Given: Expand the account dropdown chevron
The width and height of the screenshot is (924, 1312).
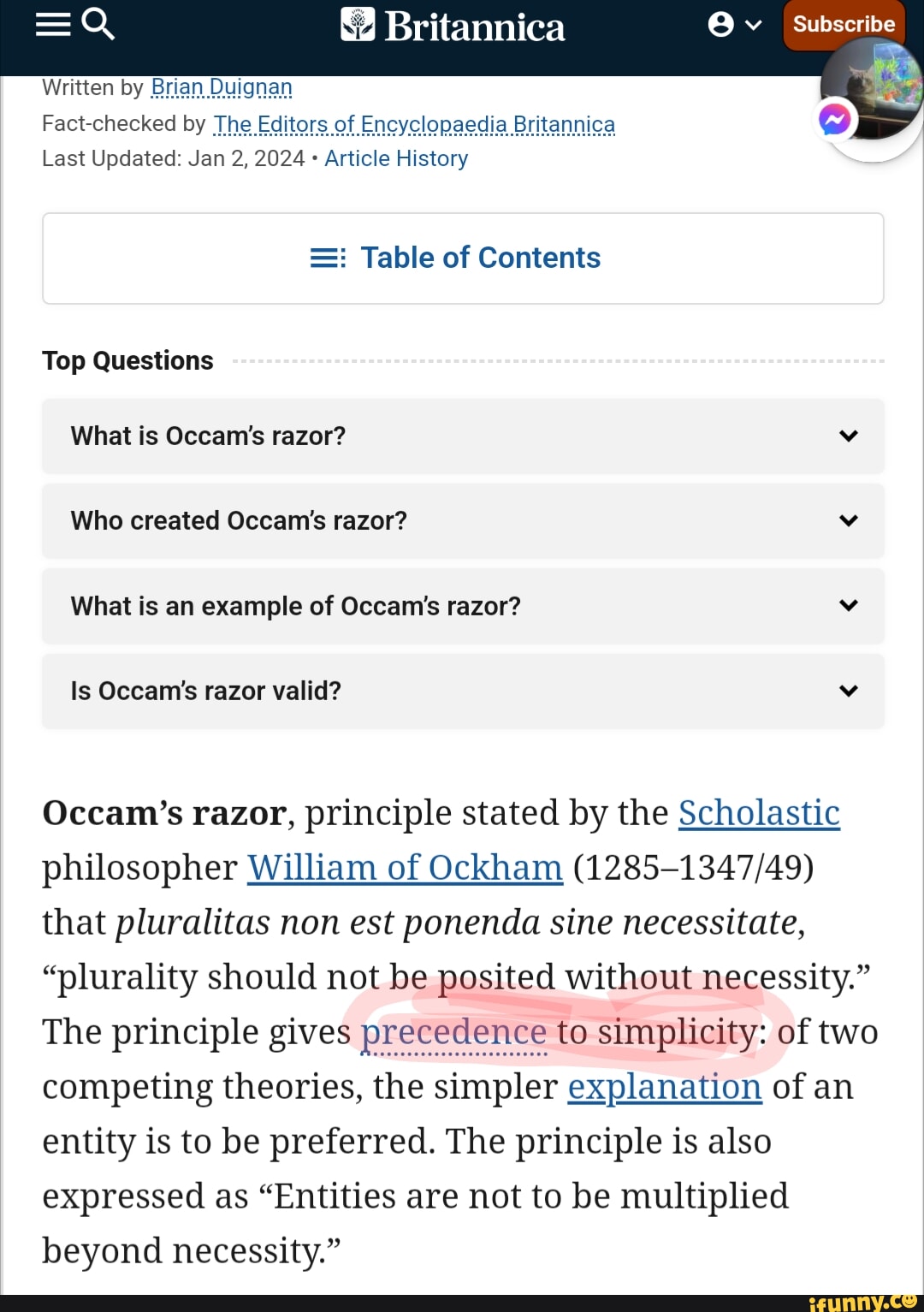Looking at the screenshot, I should pos(751,26).
